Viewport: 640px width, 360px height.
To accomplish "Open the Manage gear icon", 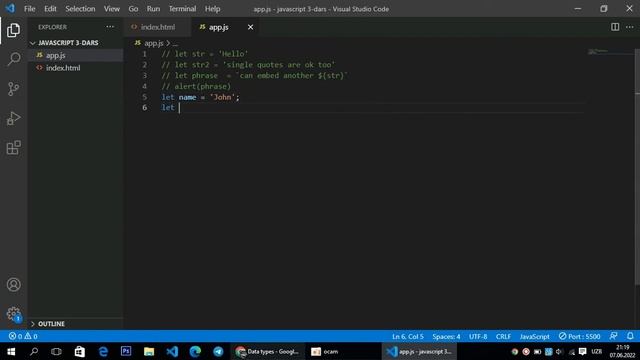I will coord(13,314).
